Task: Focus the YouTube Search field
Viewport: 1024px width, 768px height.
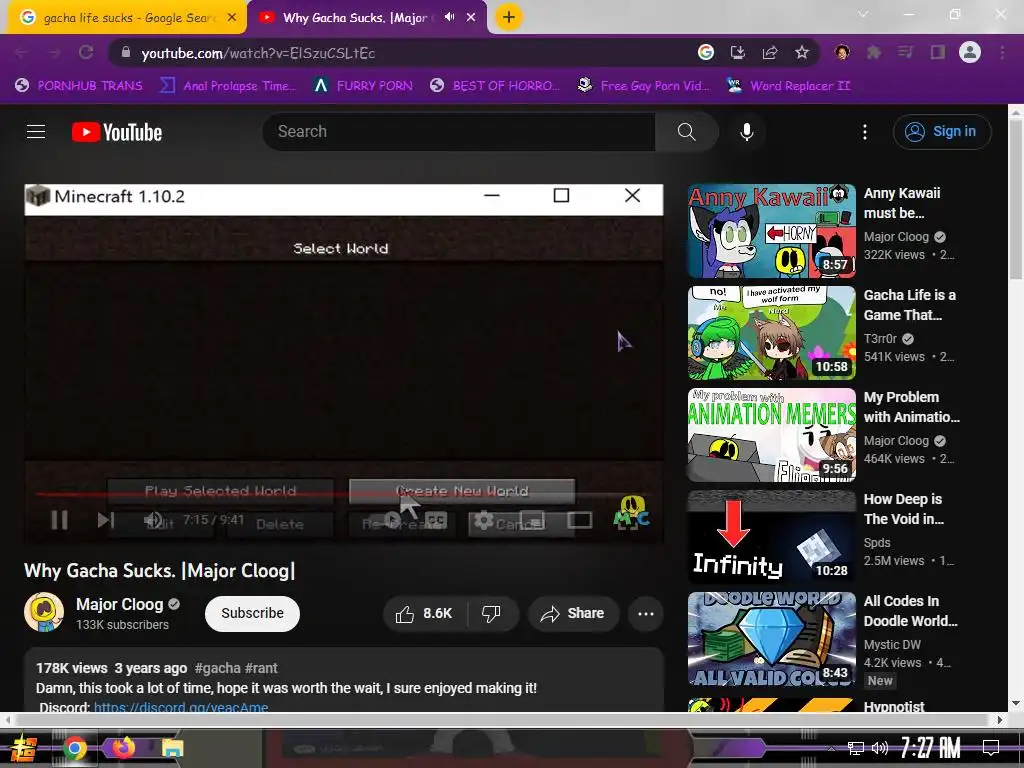Action: point(458,132)
